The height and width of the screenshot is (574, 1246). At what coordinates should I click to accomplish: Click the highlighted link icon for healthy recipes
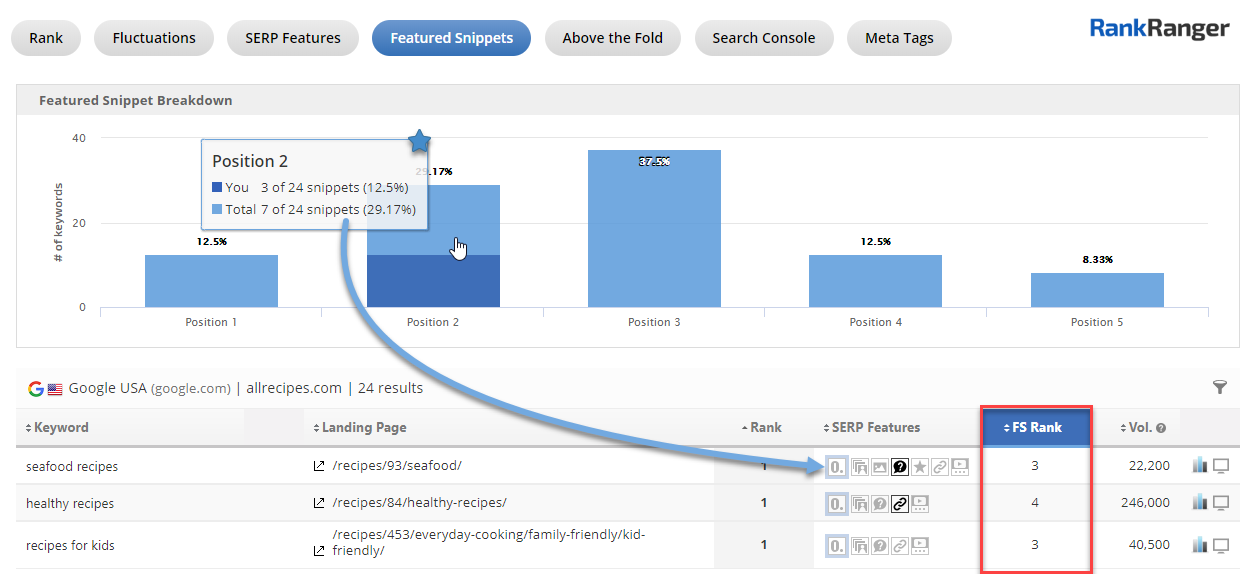point(899,504)
